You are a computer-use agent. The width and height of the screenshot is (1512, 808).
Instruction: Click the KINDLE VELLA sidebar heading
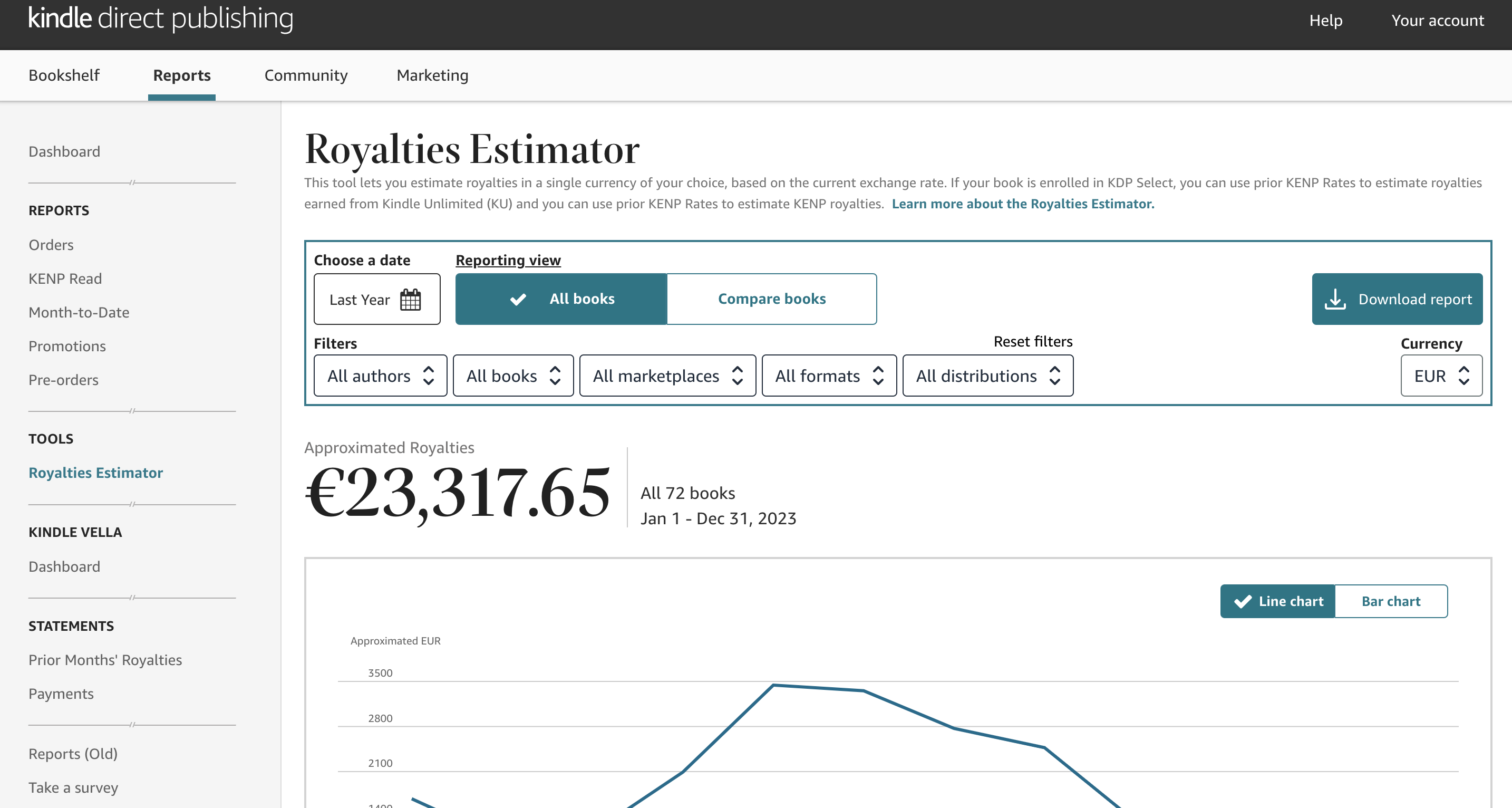point(75,532)
